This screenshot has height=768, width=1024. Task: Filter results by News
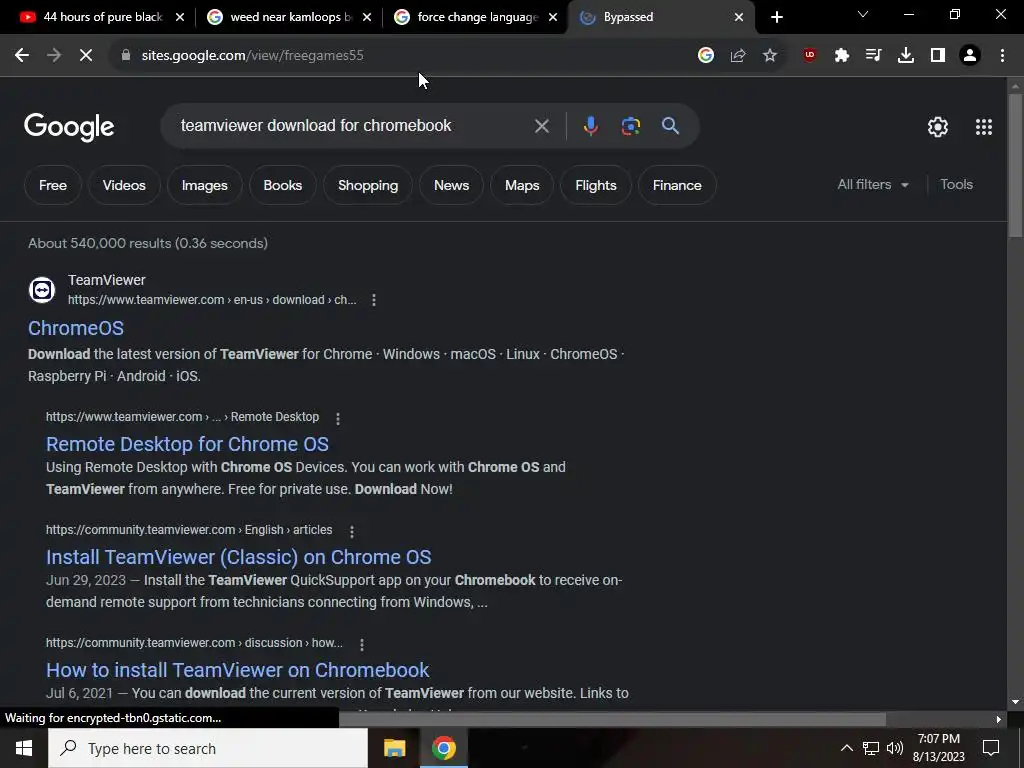click(x=451, y=185)
